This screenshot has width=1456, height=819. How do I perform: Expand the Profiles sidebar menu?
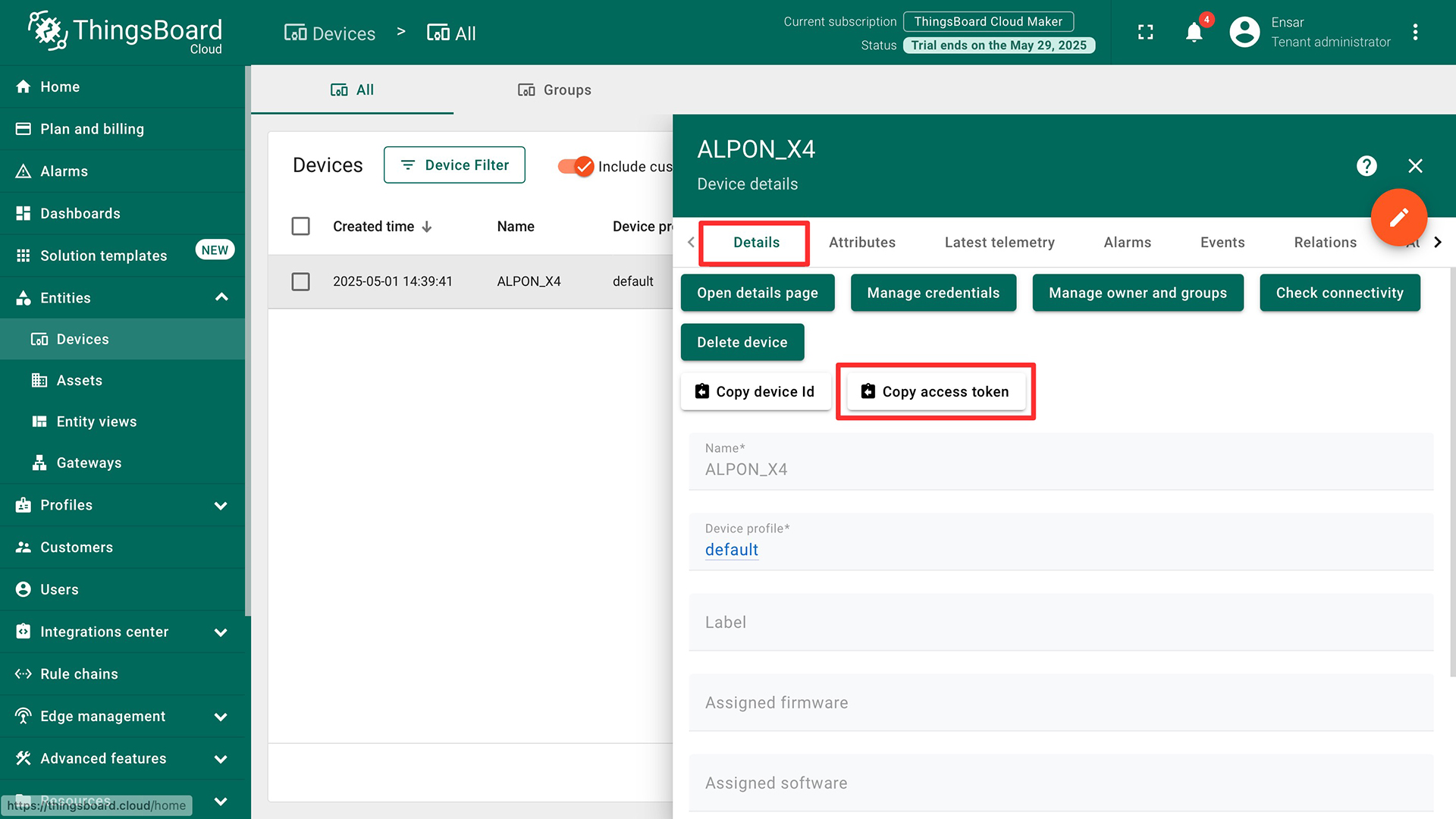[221, 505]
